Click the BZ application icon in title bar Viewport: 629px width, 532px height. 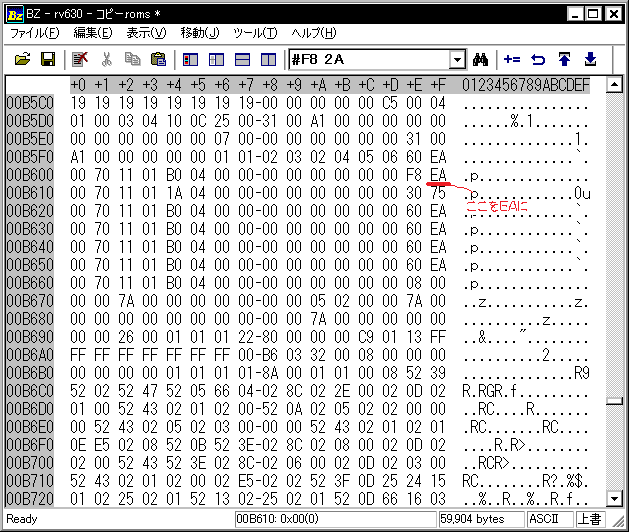[15, 14]
